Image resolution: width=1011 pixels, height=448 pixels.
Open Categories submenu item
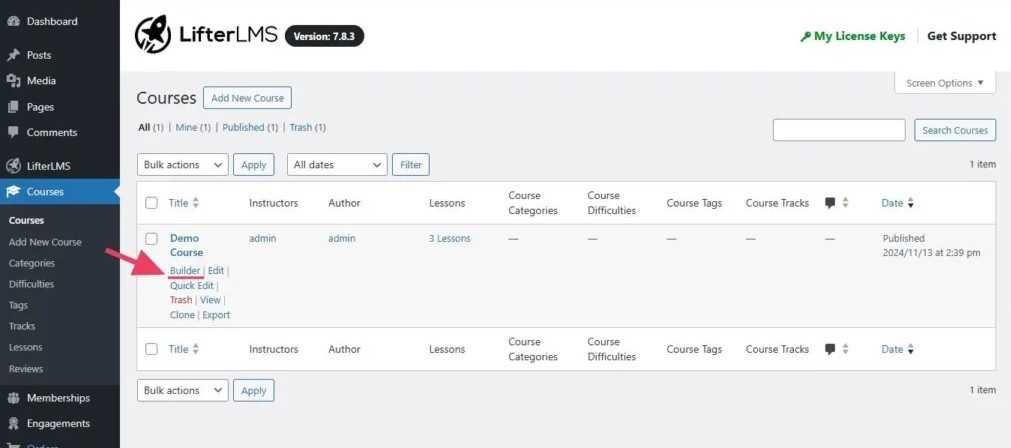tap(32, 263)
